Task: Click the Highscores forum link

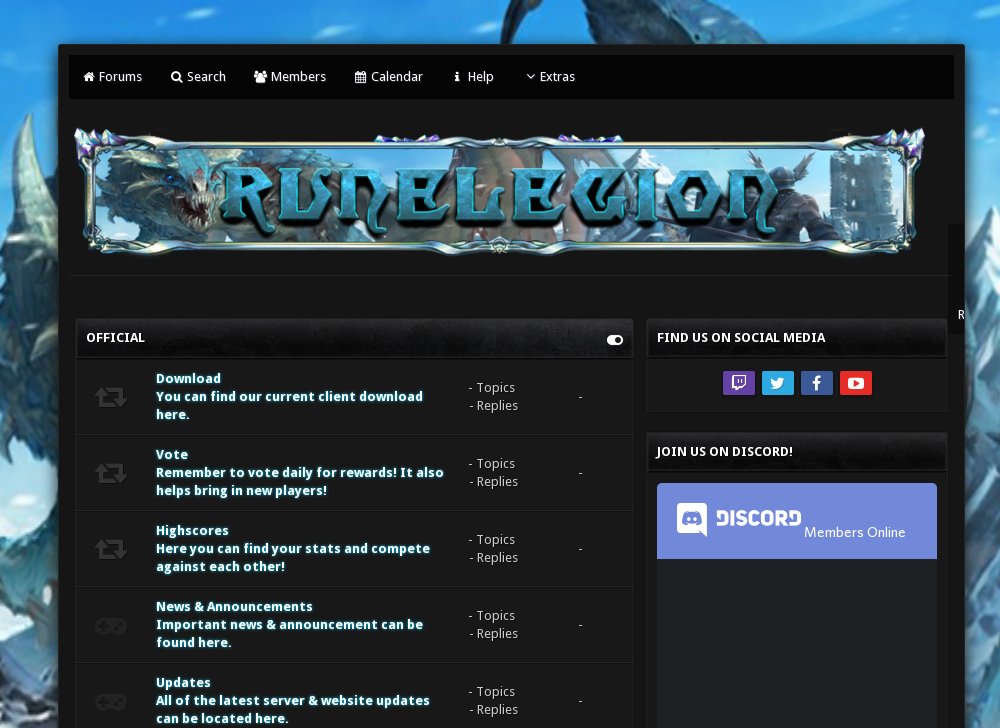Action: [194, 530]
